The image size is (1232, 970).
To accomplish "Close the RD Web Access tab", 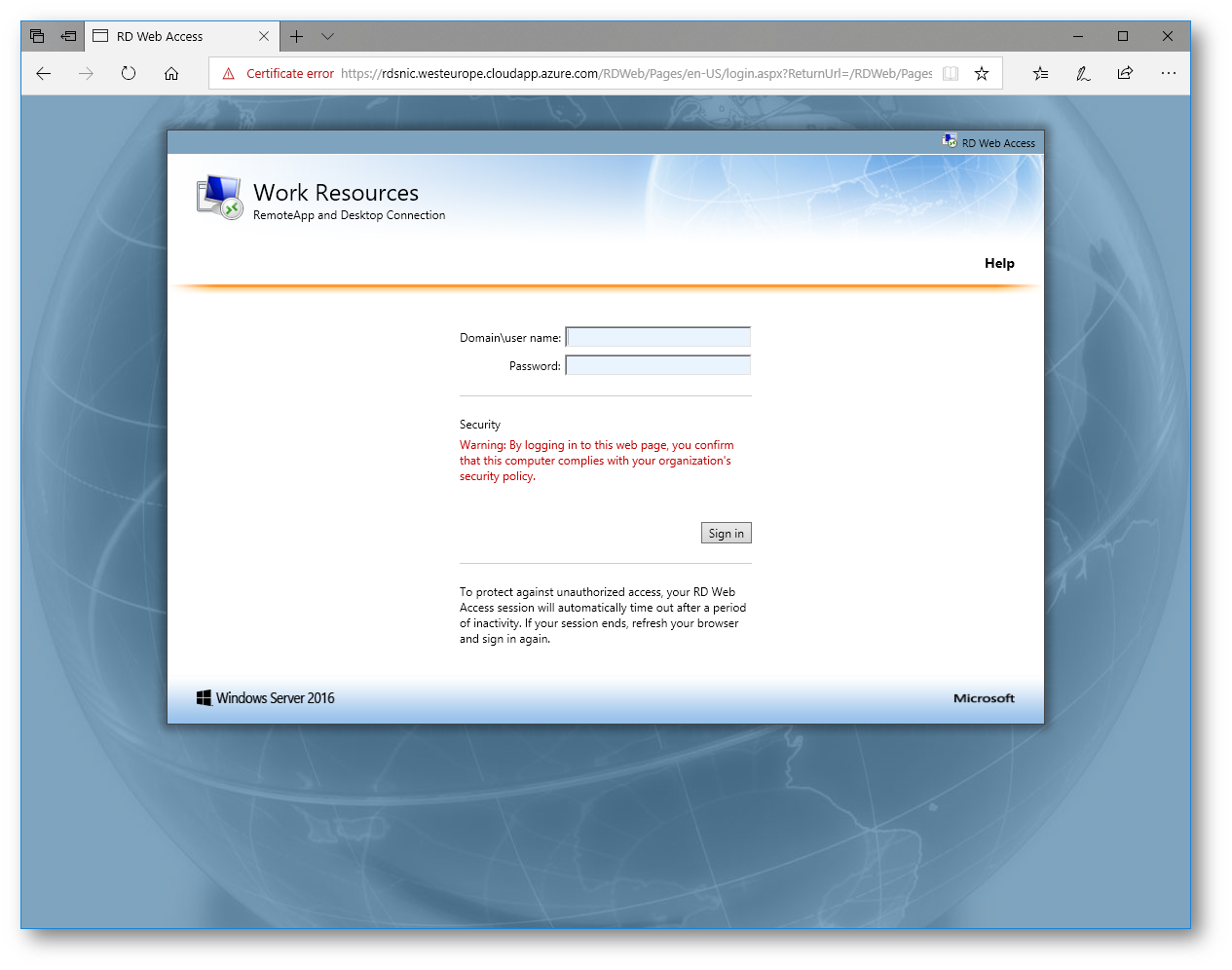I will [x=264, y=36].
